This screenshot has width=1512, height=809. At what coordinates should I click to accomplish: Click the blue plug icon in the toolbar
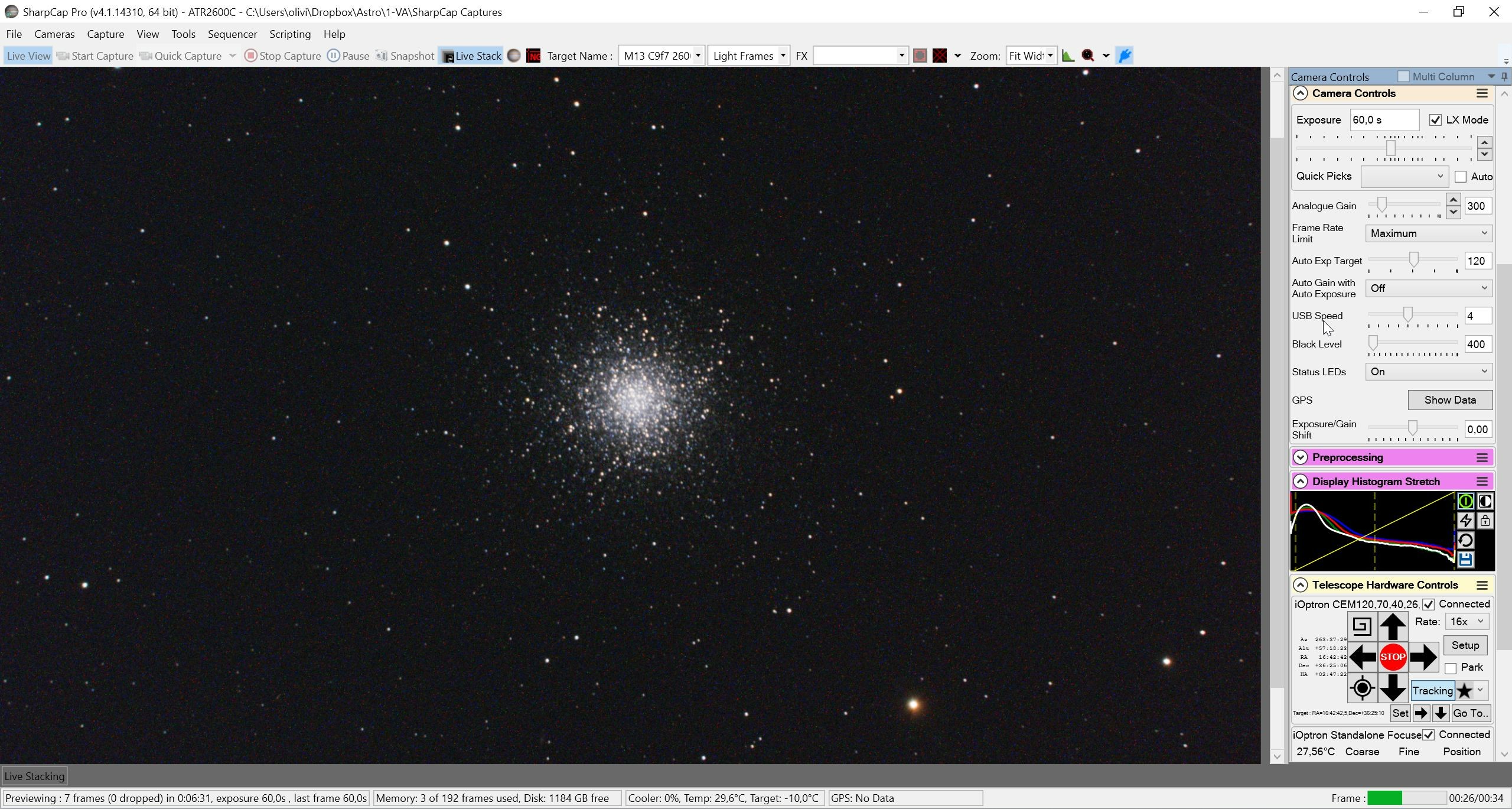pos(1125,56)
